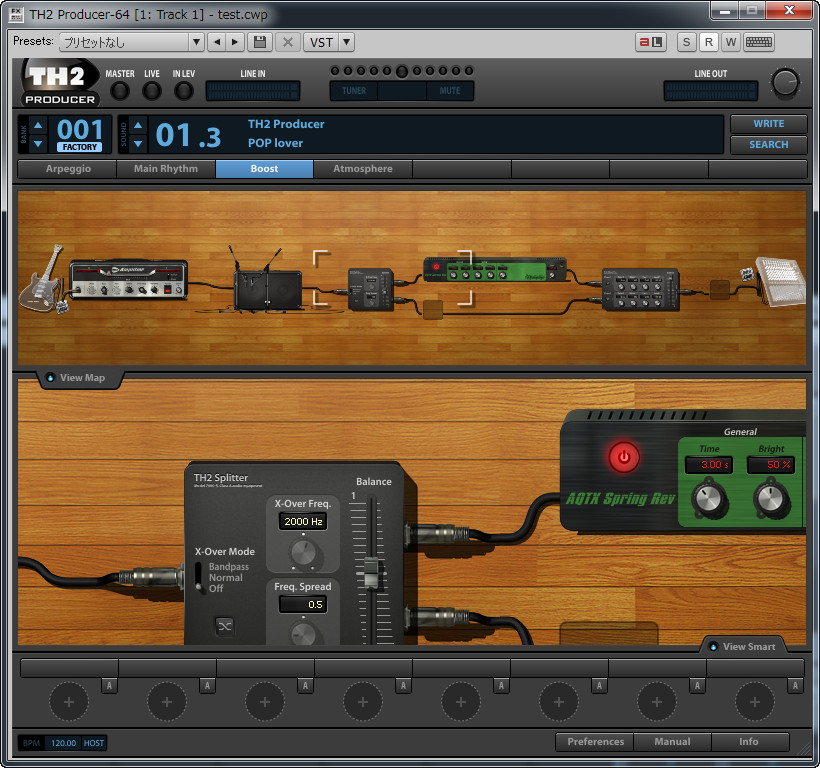The image size is (820, 768).
Task: Click the SEARCH button
Action: coord(768,144)
